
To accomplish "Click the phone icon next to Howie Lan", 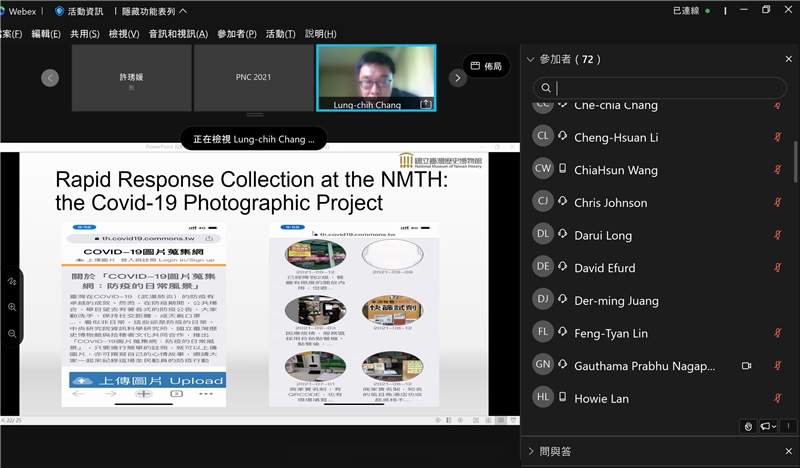I will coord(562,397).
